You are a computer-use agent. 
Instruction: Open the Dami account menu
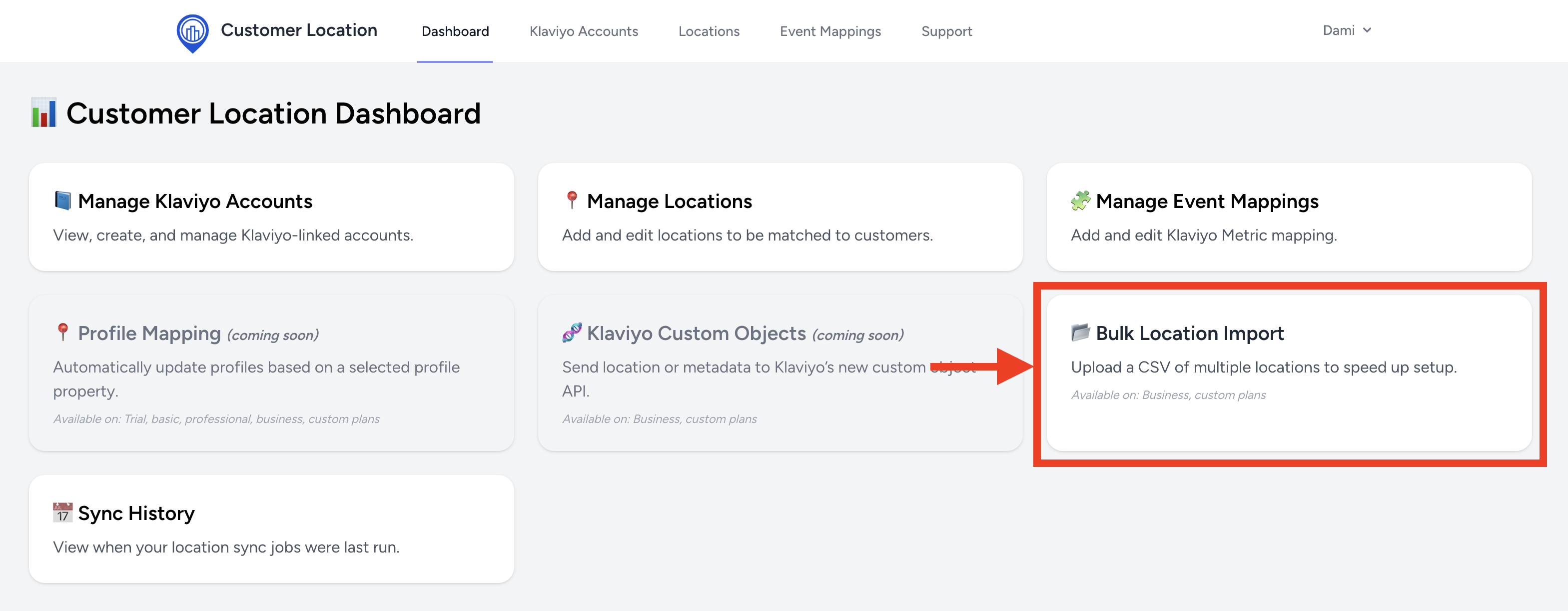click(1339, 30)
